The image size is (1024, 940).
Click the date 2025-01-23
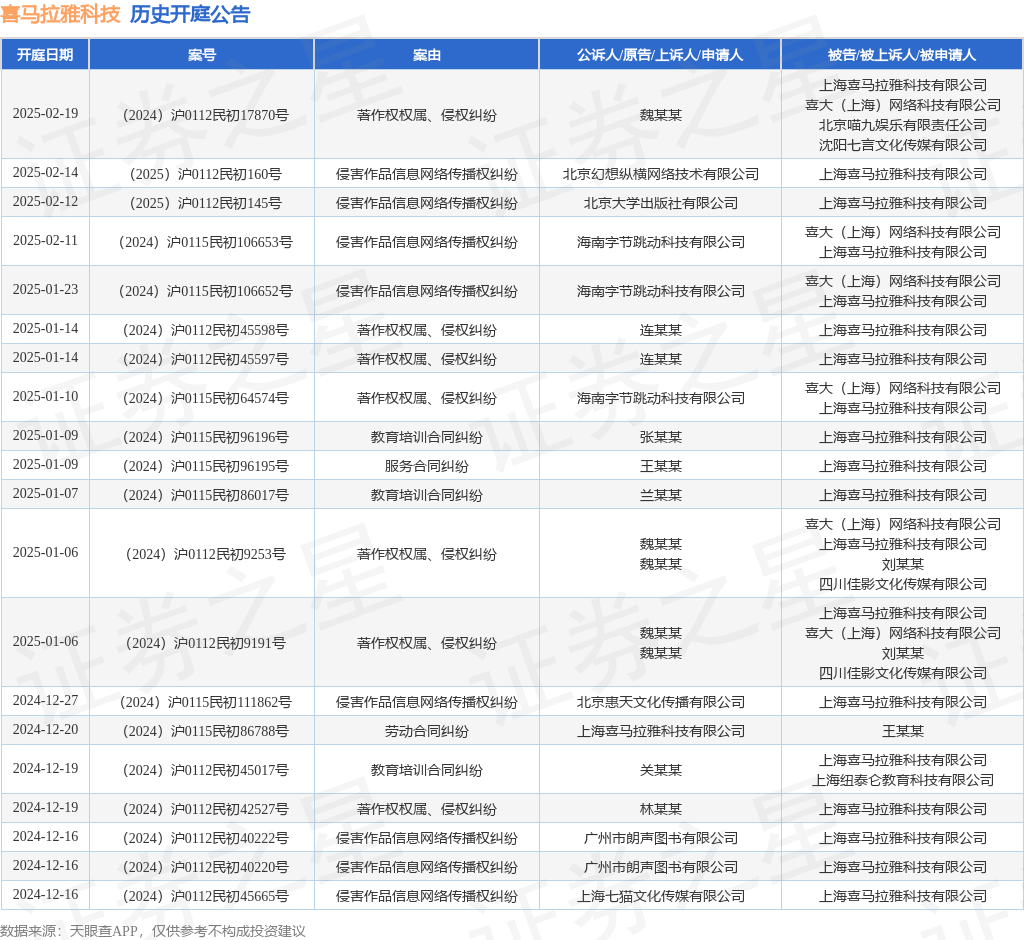point(45,289)
